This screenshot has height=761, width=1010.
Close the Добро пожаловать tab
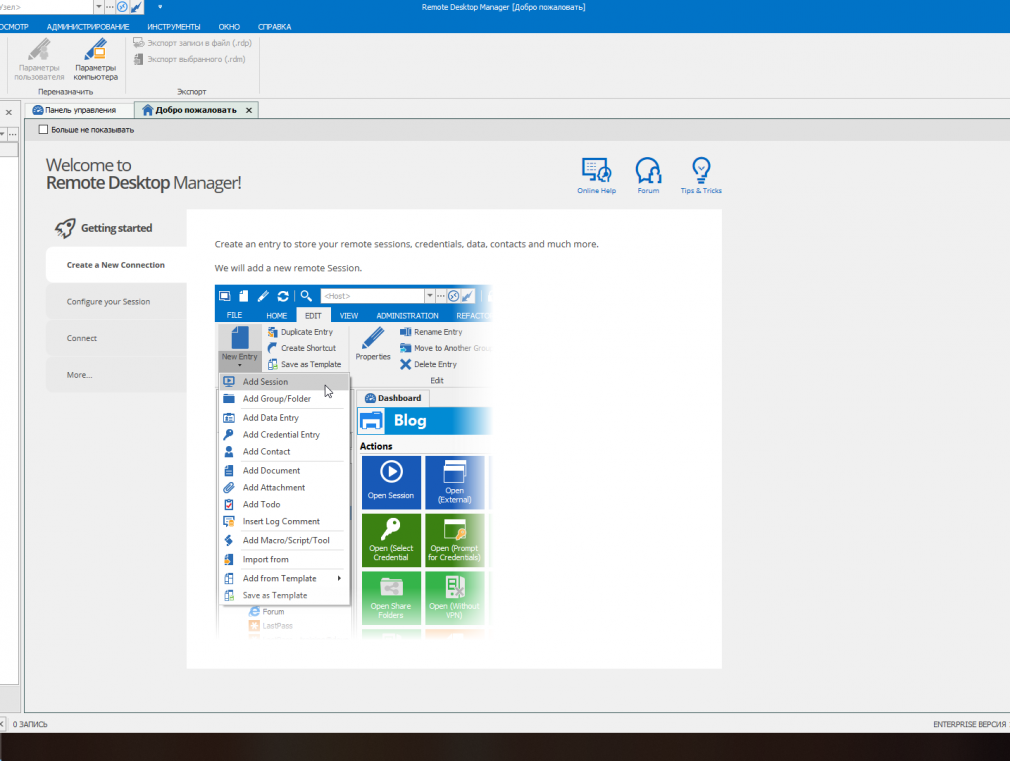click(249, 110)
